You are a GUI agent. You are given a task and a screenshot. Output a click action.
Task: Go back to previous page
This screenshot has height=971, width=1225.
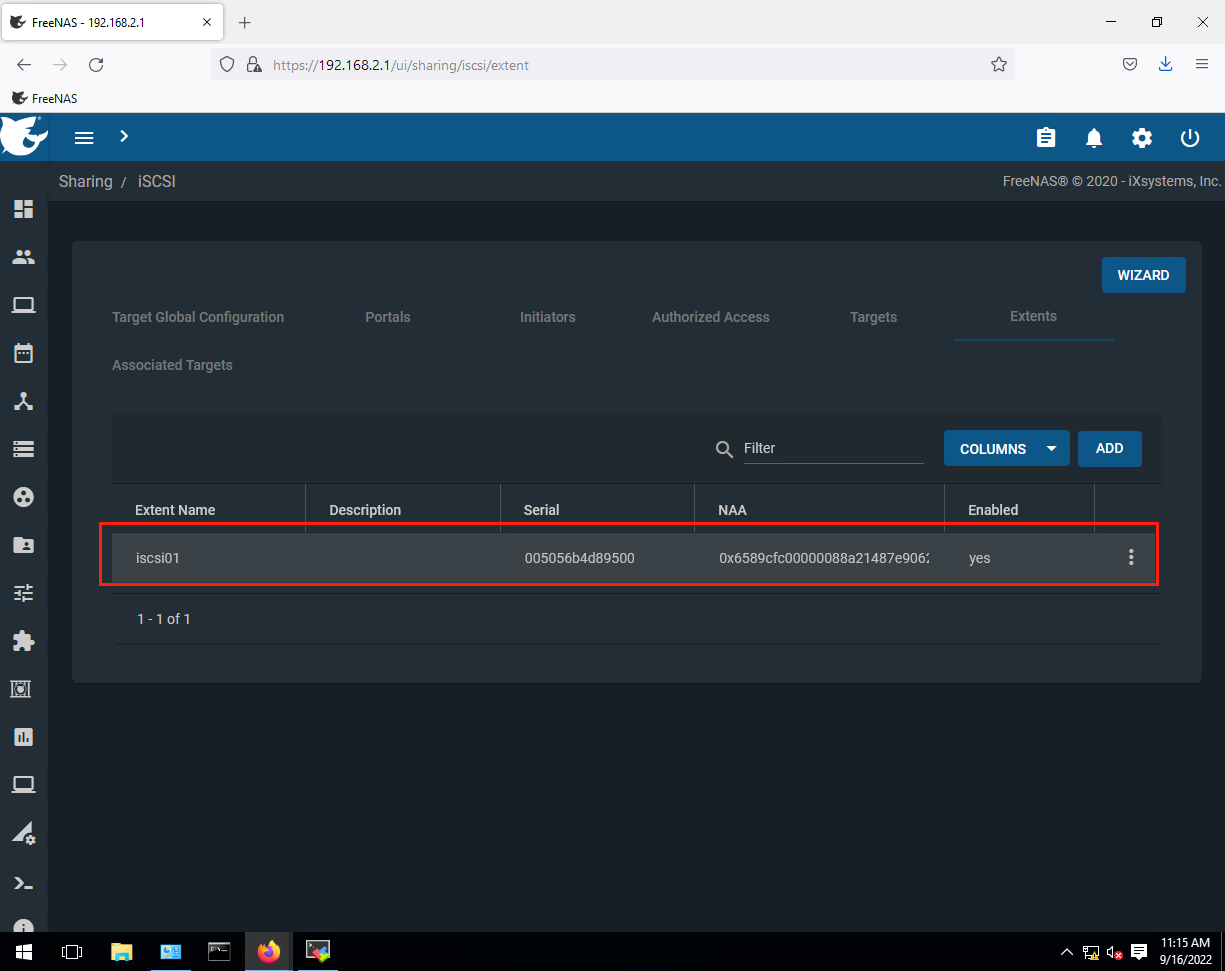pyautogui.click(x=24, y=65)
